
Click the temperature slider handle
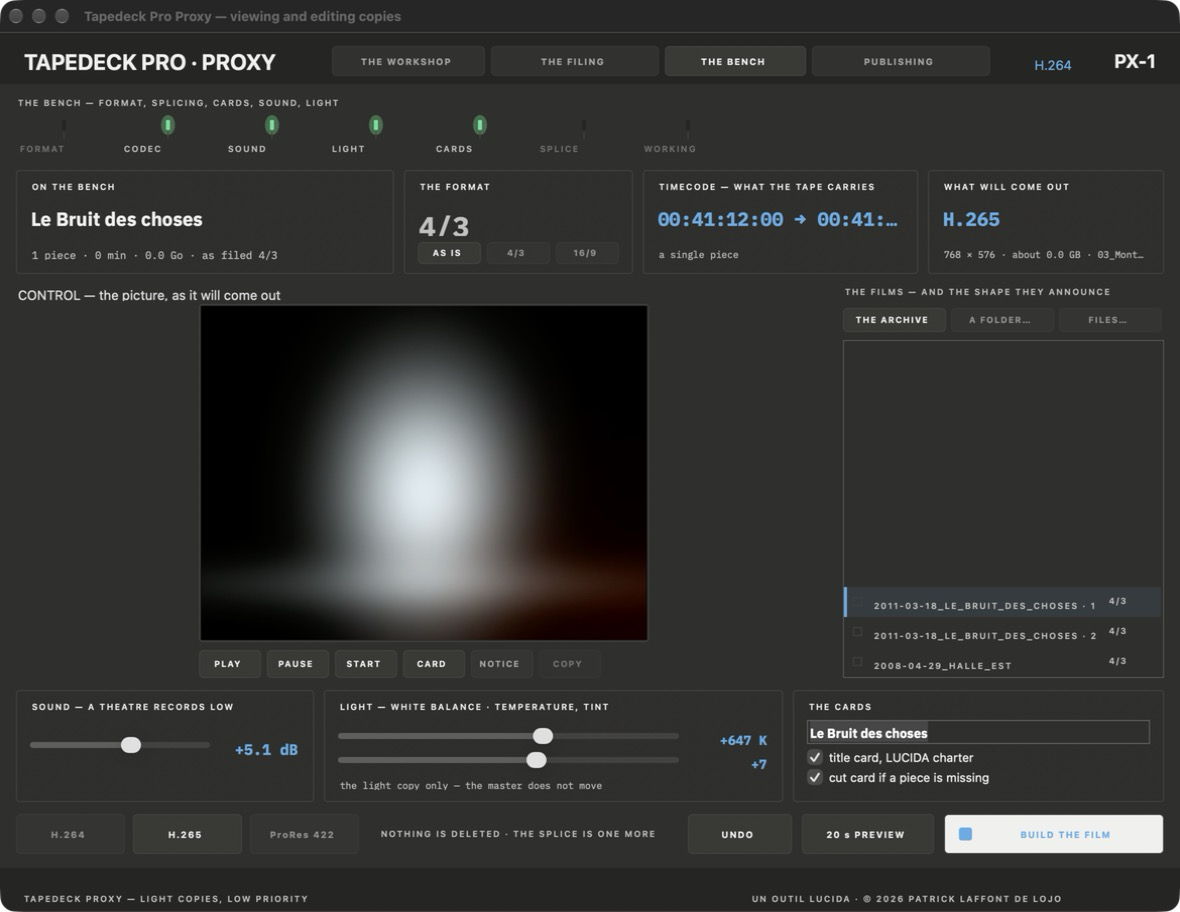click(x=543, y=736)
